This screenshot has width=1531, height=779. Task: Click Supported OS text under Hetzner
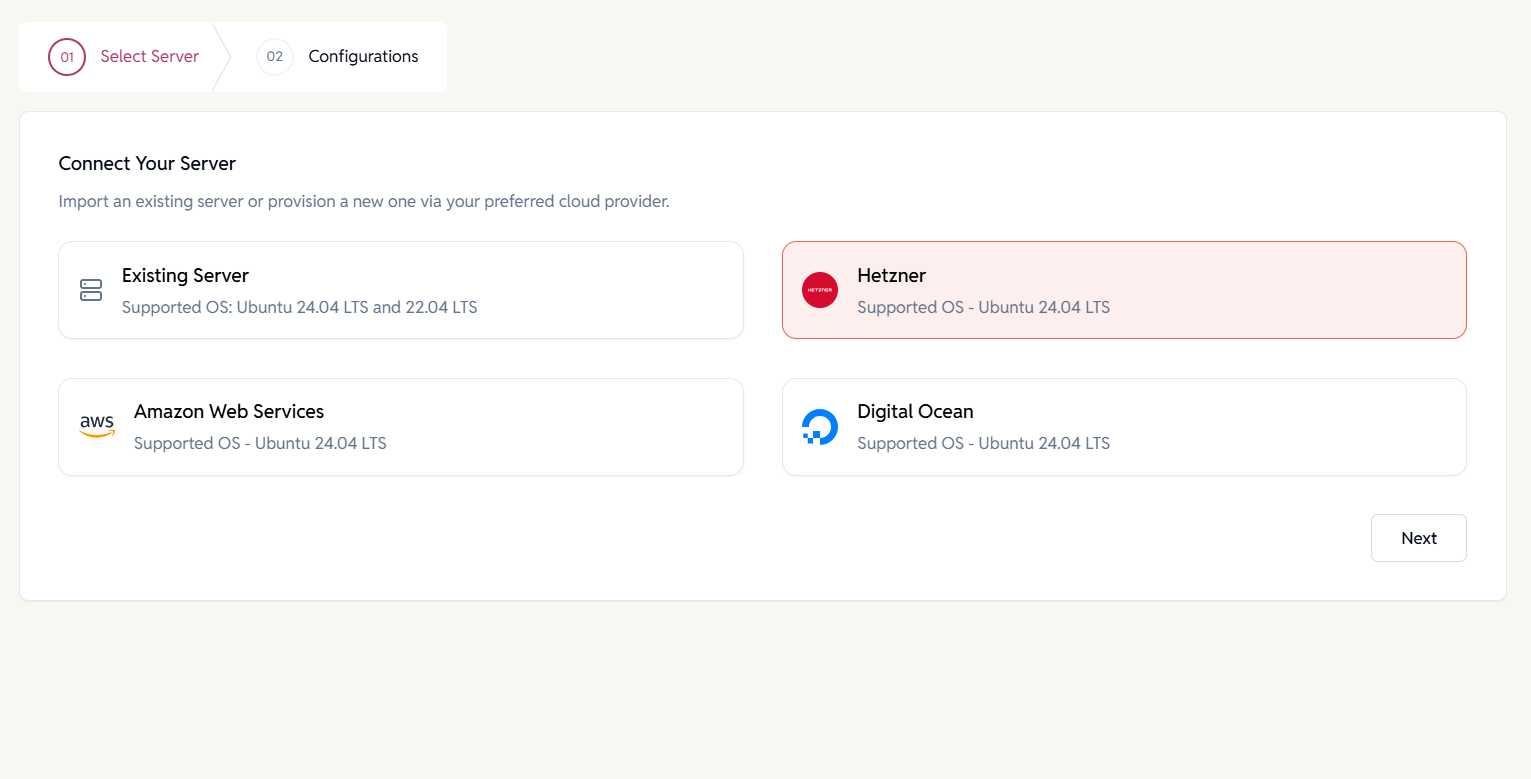983,308
